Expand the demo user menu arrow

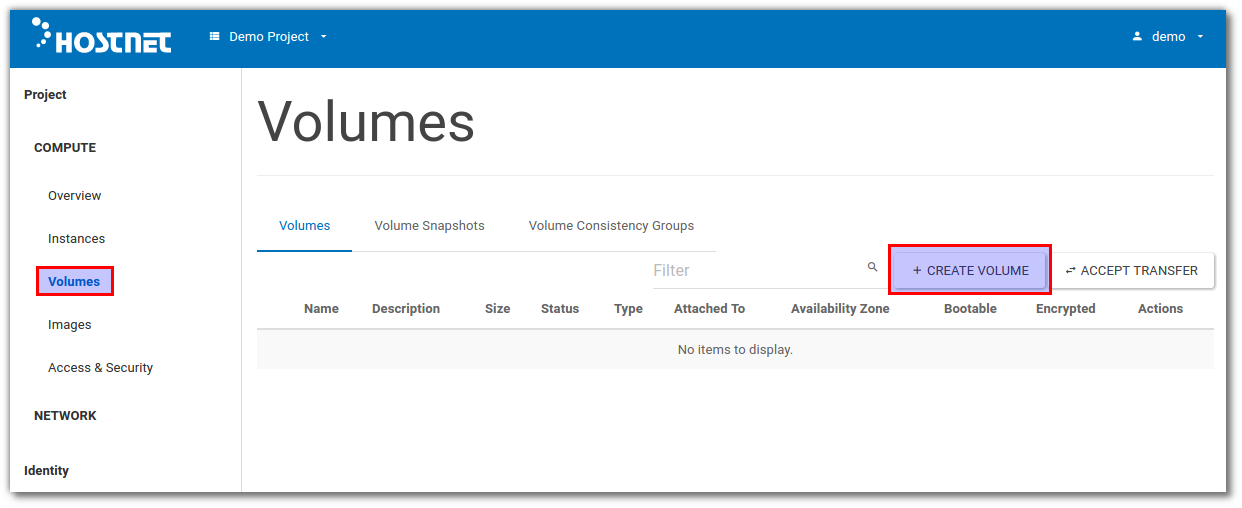1200,37
